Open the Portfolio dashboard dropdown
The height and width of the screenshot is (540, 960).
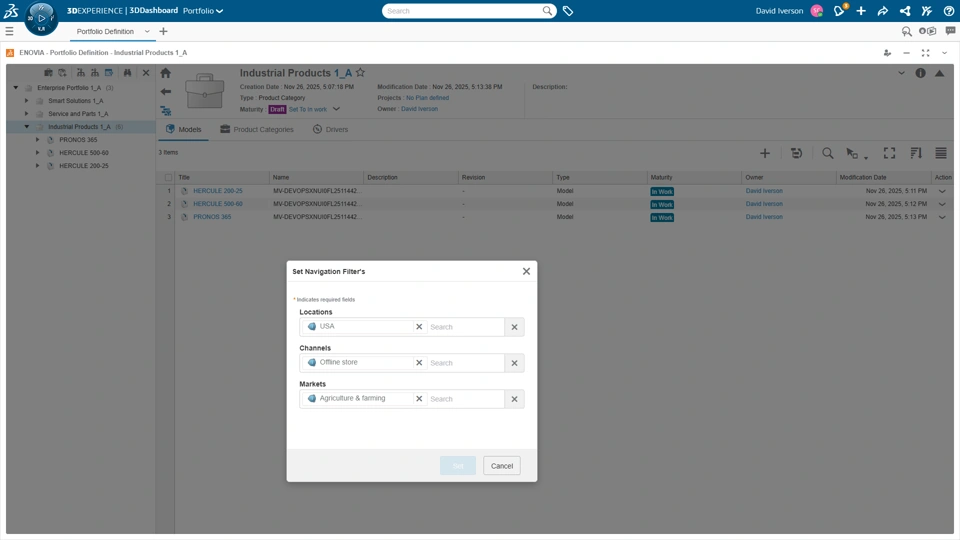pos(203,11)
